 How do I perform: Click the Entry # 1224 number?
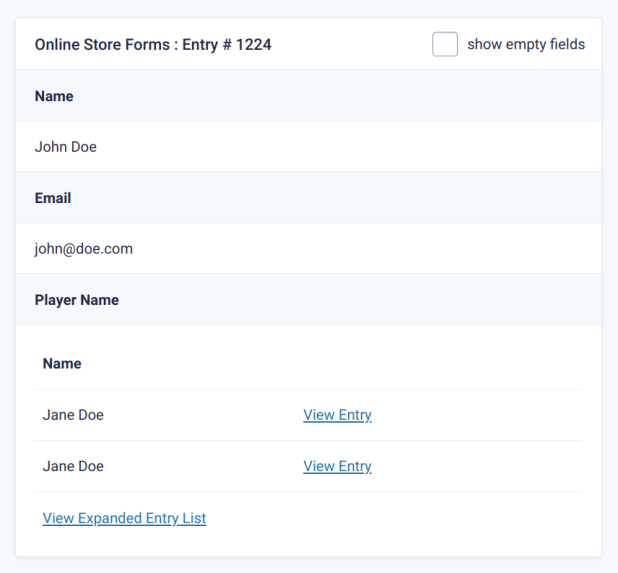(x=253, y=45)
